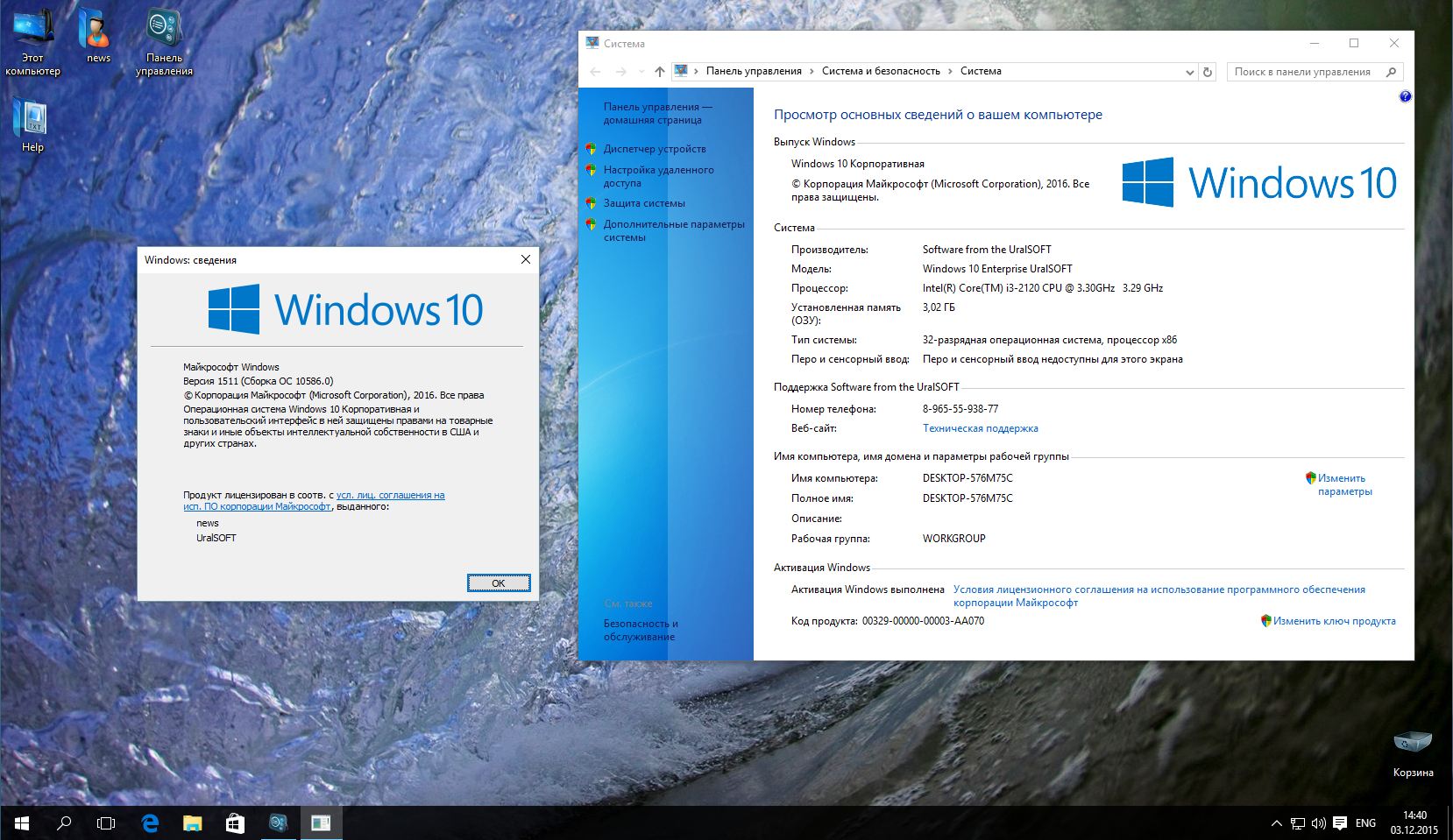Open the Windows Start menu
The height and width of the screenshot is (840, 1453).
pos(21,823)
